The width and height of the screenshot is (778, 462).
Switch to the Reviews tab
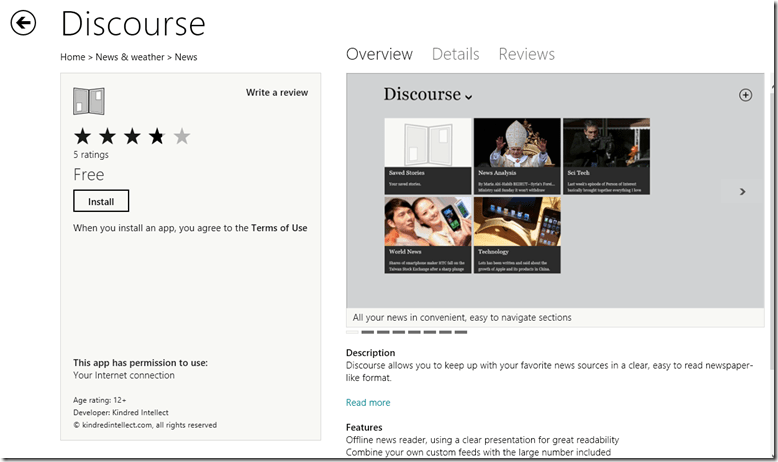pyautogui.click(x=526, y=54)
